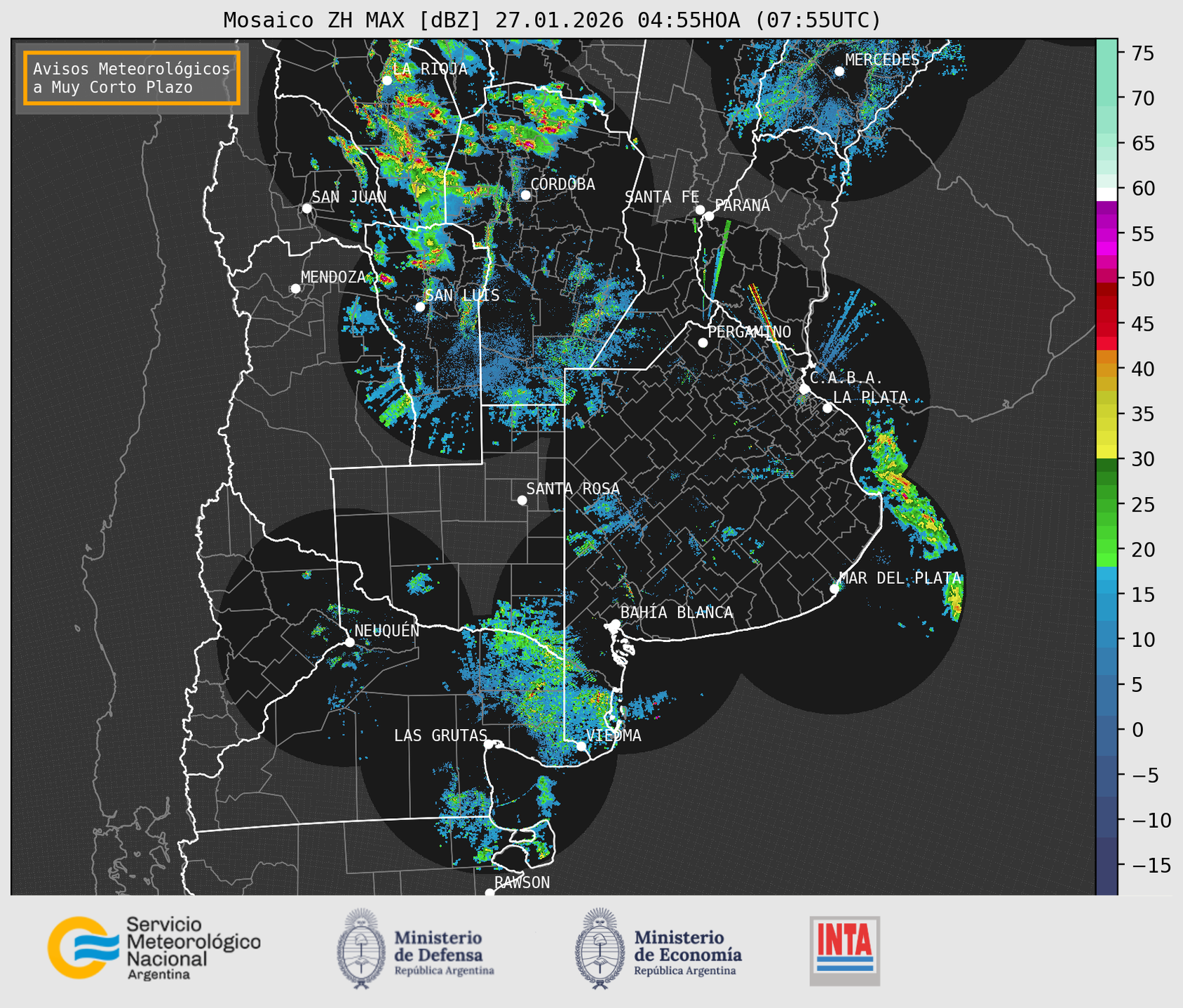Select the Mendoza city marker dot
Screen dimensions: 1183x1008
[295, 289]
